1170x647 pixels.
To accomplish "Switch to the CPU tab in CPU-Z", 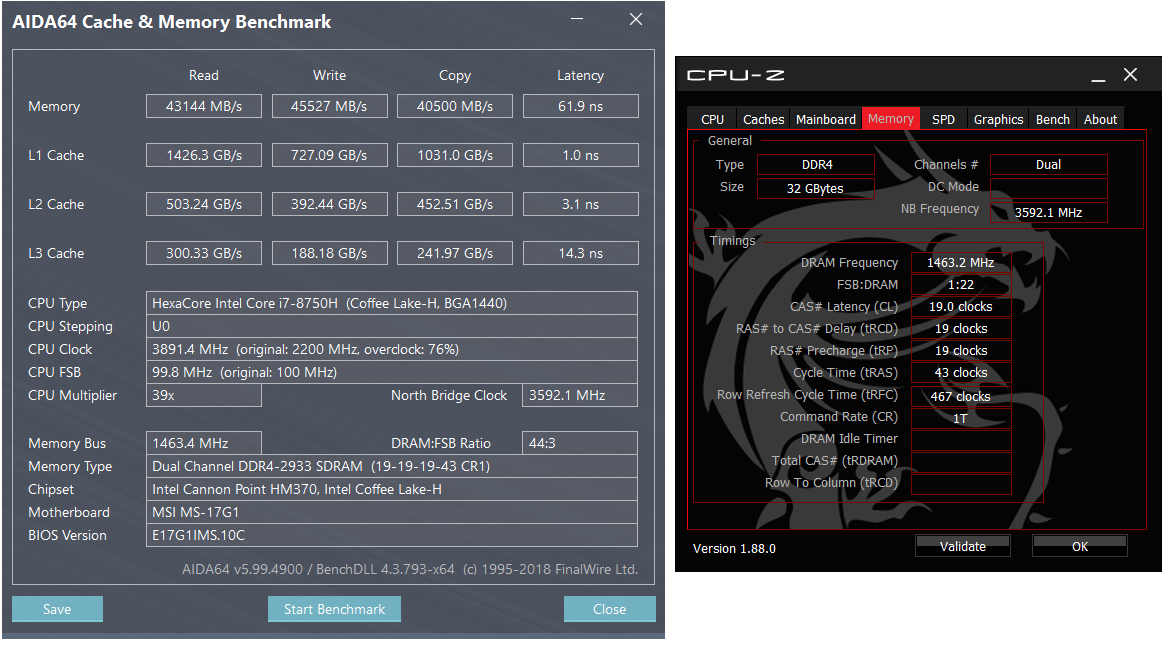I will tap(713, 119).
